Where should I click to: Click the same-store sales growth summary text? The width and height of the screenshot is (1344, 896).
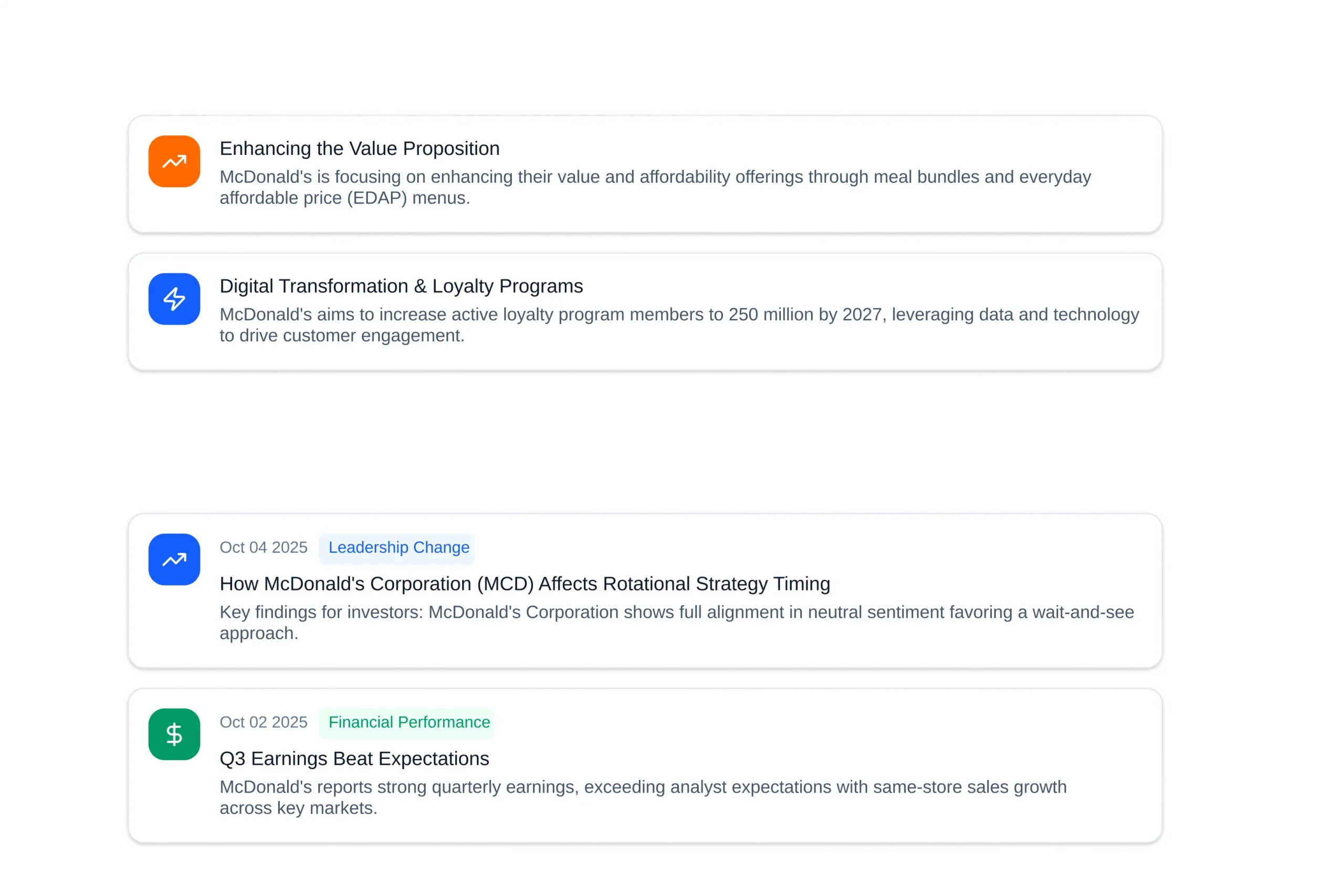(643, 798)
